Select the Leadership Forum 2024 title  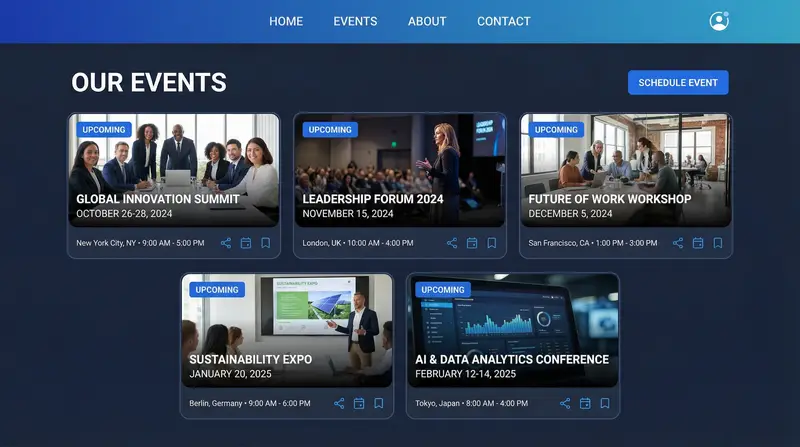point(373,199)
